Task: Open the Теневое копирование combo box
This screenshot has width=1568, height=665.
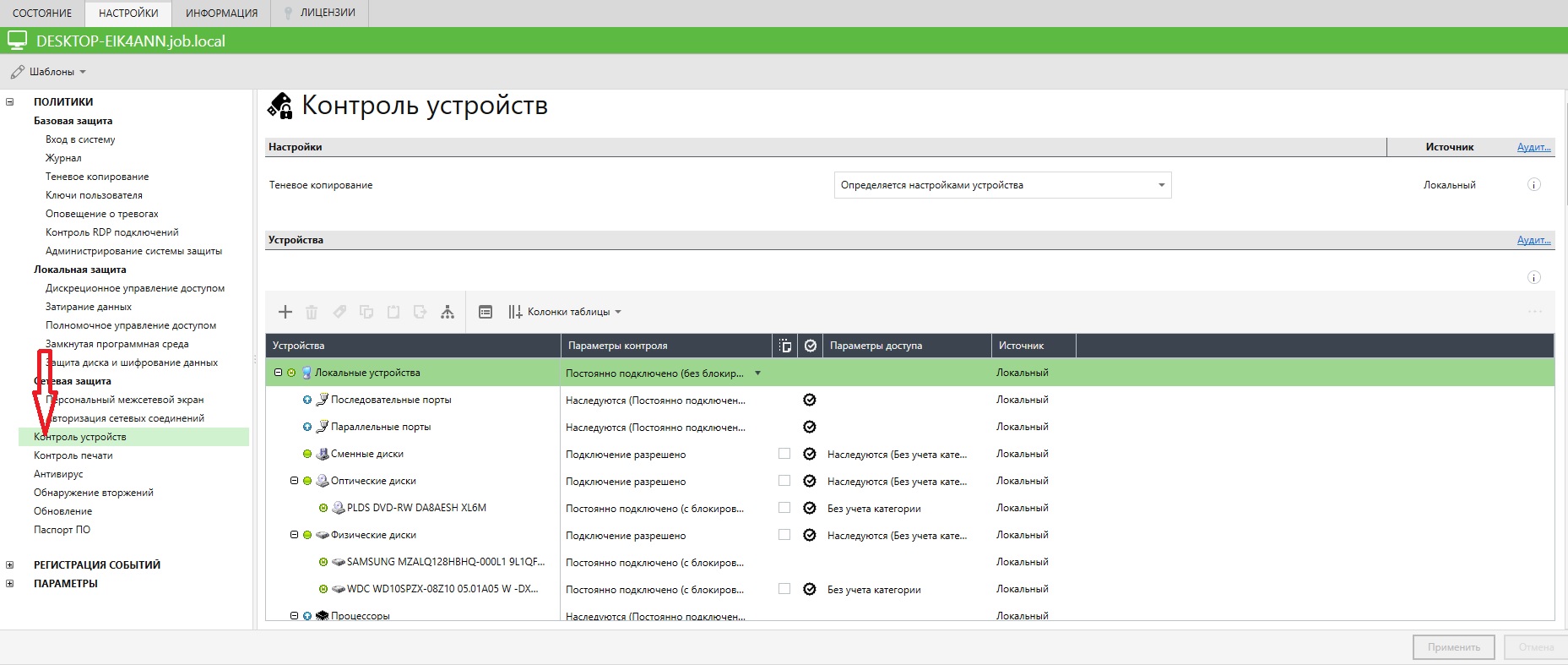Action: 1002,185
